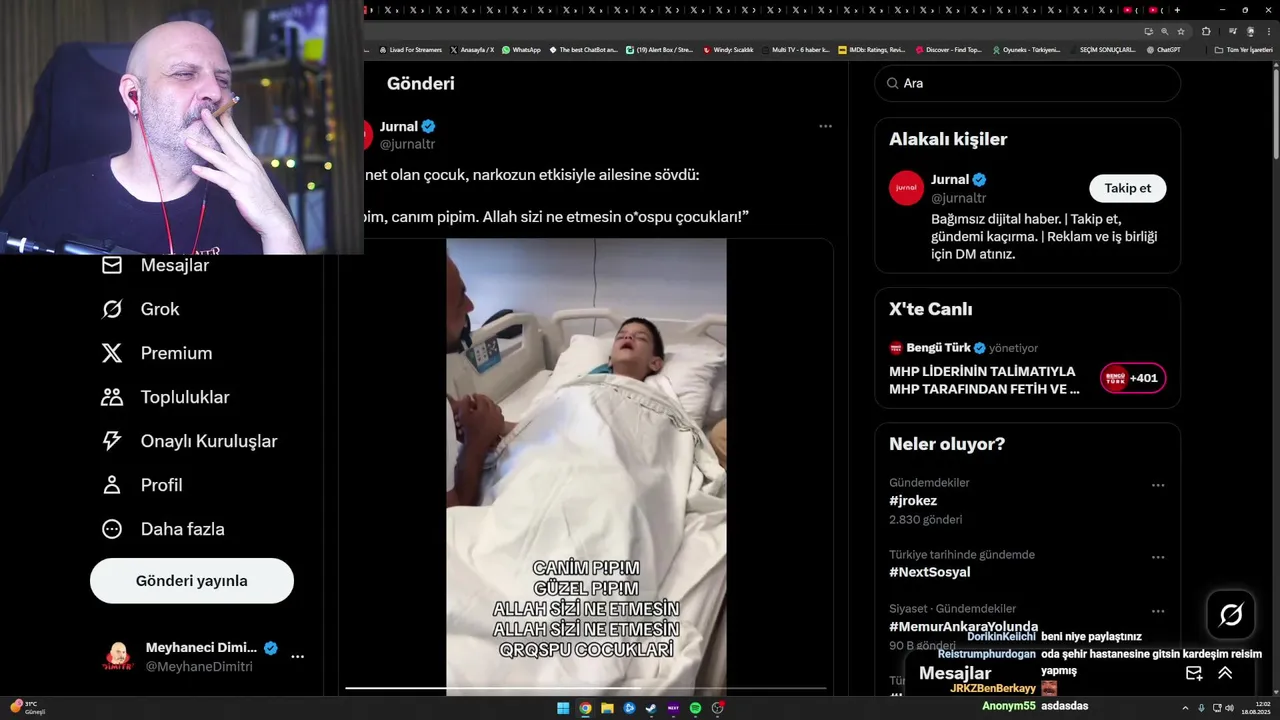The height and width of the screenshot is (720, 1280).
Task: Open Grok from the left sidebar
Action: 140,309
